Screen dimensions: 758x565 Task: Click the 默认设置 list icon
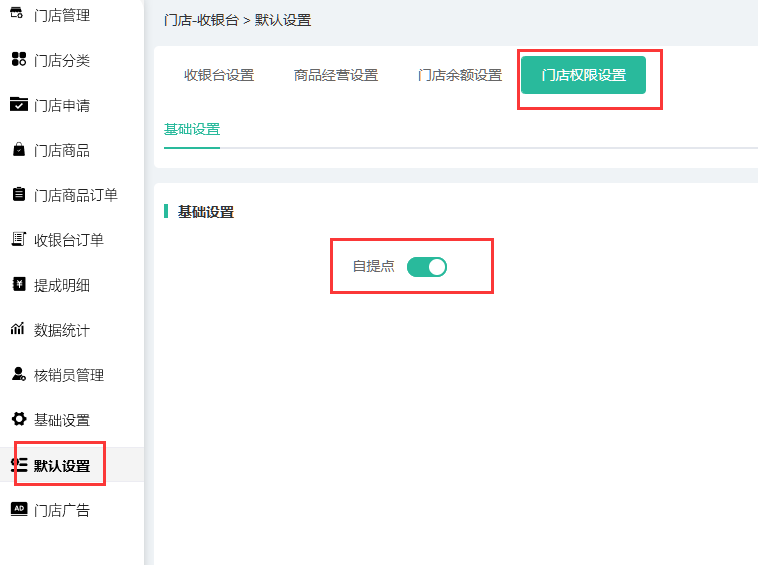[19, 464]
